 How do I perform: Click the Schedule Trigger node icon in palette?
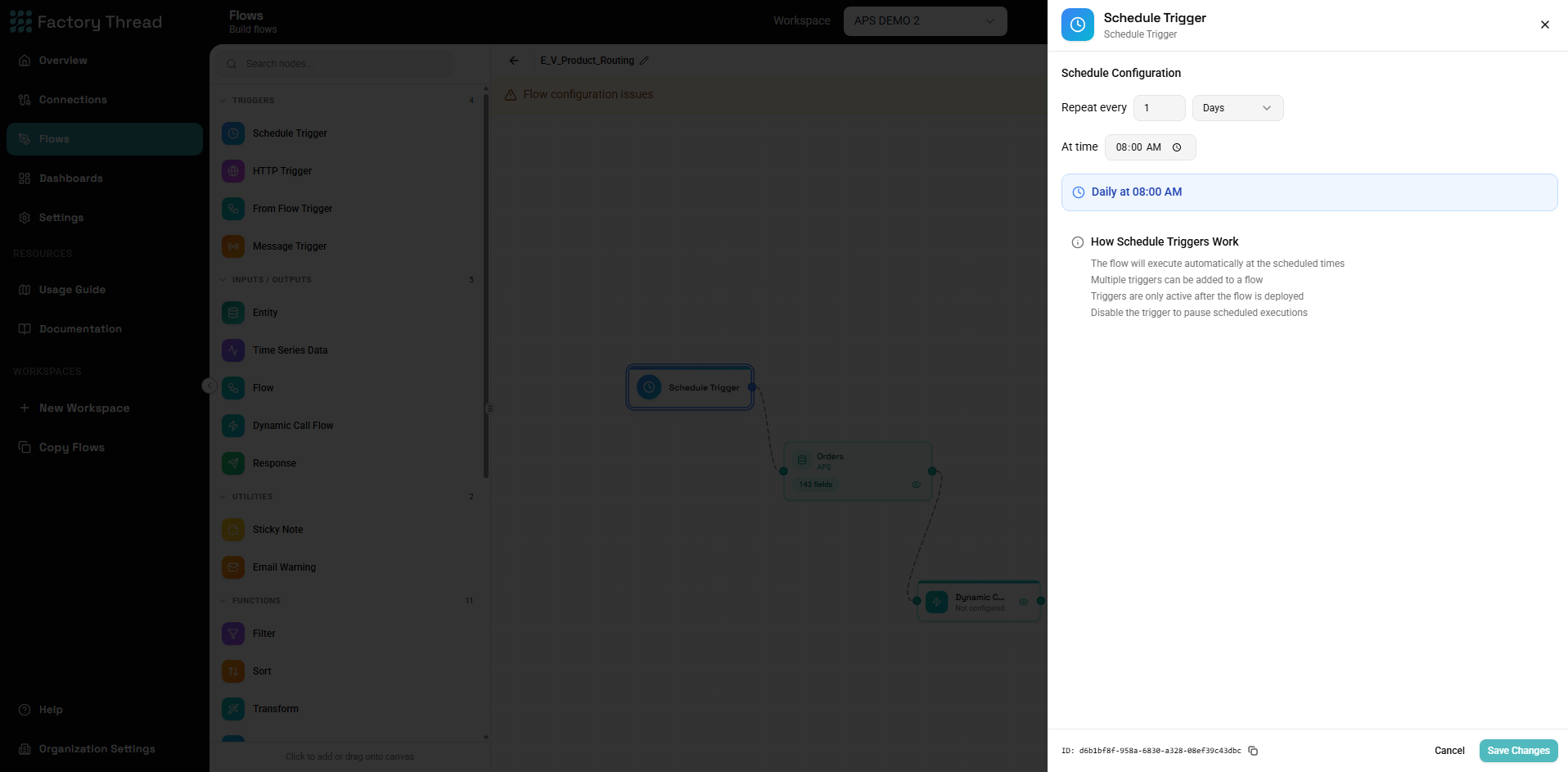click(x=233, y=133)
